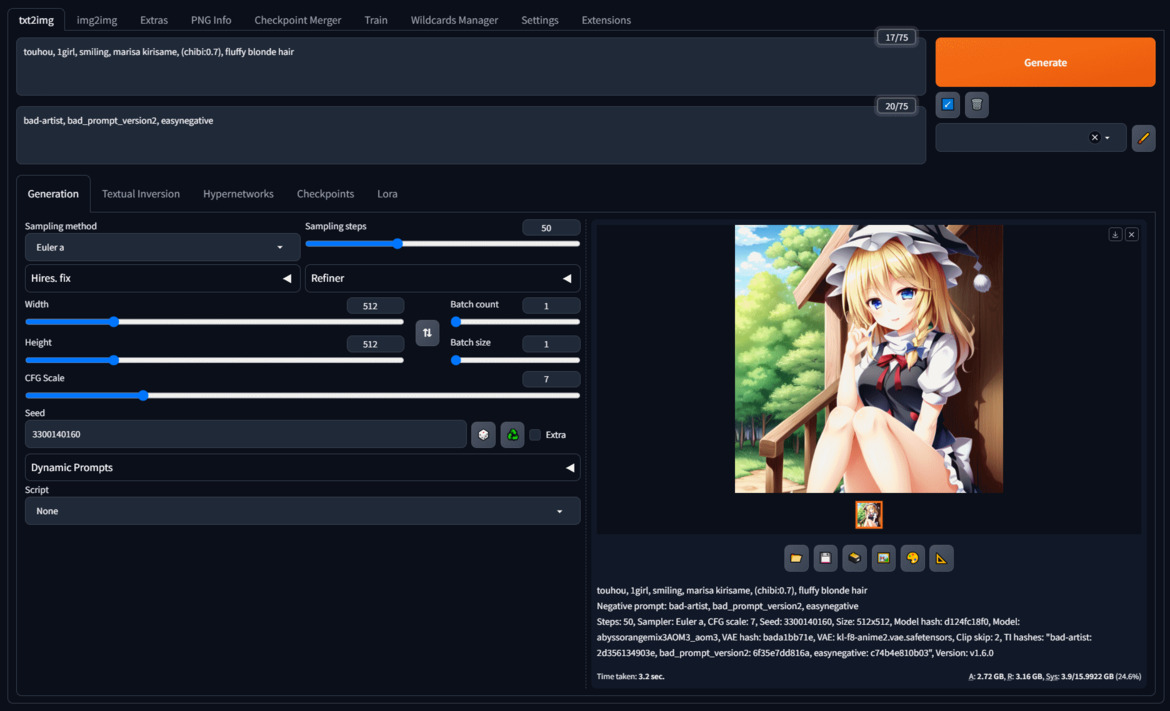The width and height of the screenshot is (1170, 711).
Task: Open the styles dropdown arrow
Action: click(x=1107, y=138)
